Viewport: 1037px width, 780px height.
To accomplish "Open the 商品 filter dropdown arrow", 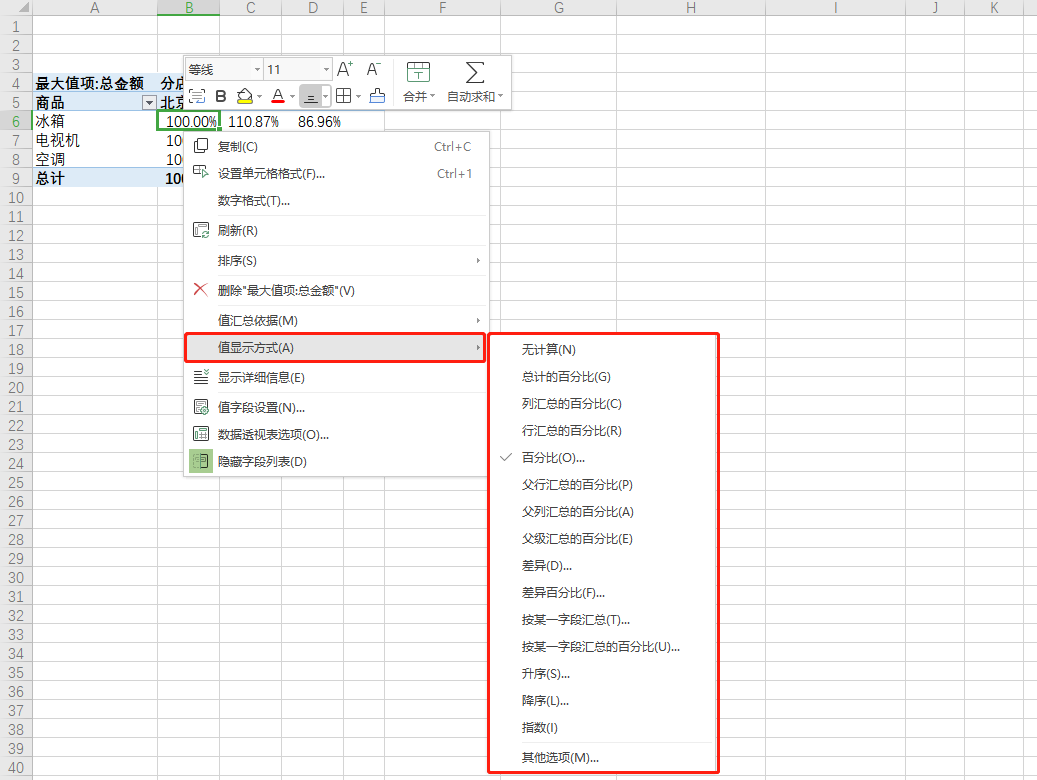I will [x=149, y=103].
